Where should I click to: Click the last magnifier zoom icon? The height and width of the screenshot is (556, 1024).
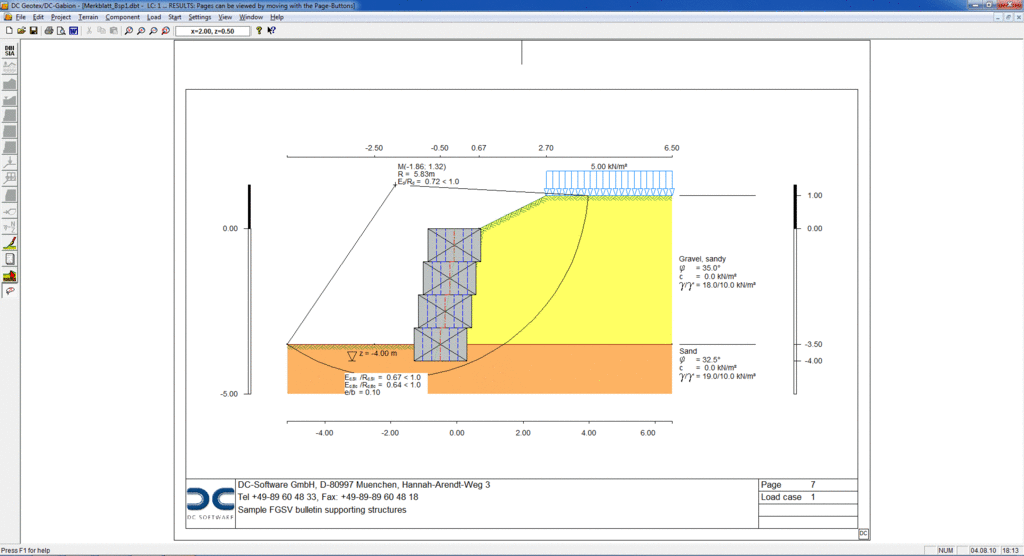point(166,31)
